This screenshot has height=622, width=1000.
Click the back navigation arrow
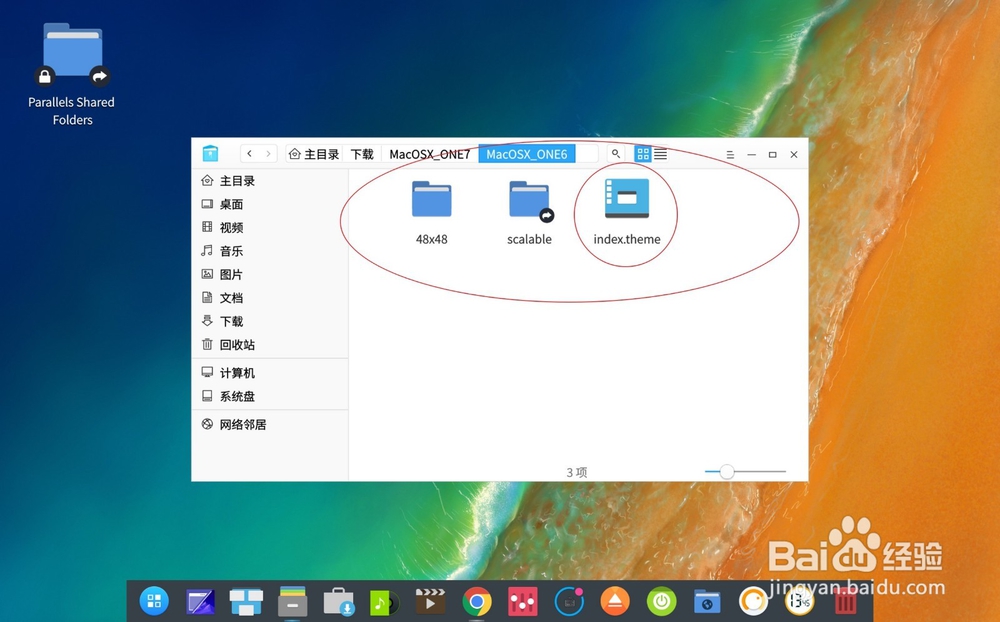coord(249,154)
